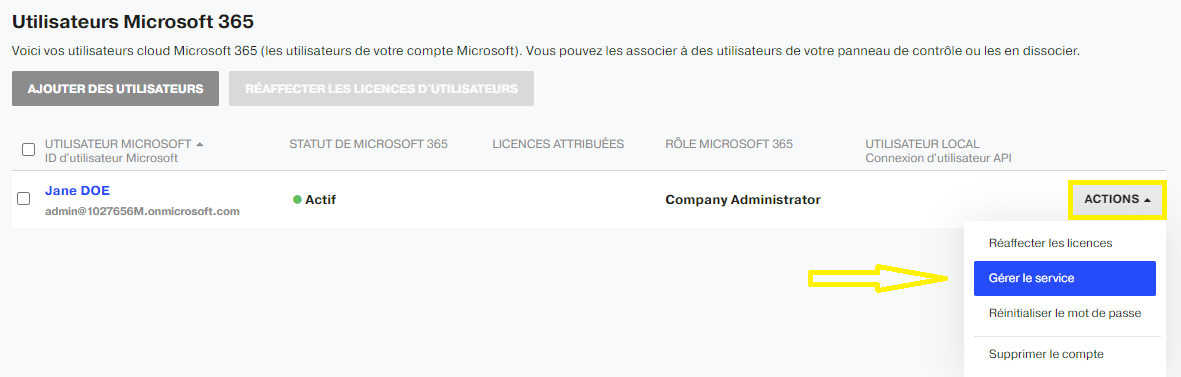Click the greyed-out RÉAFFECTER LES LICENCES D'UTILISATEURS button
Screen dimensions: 1181x377
381,89
